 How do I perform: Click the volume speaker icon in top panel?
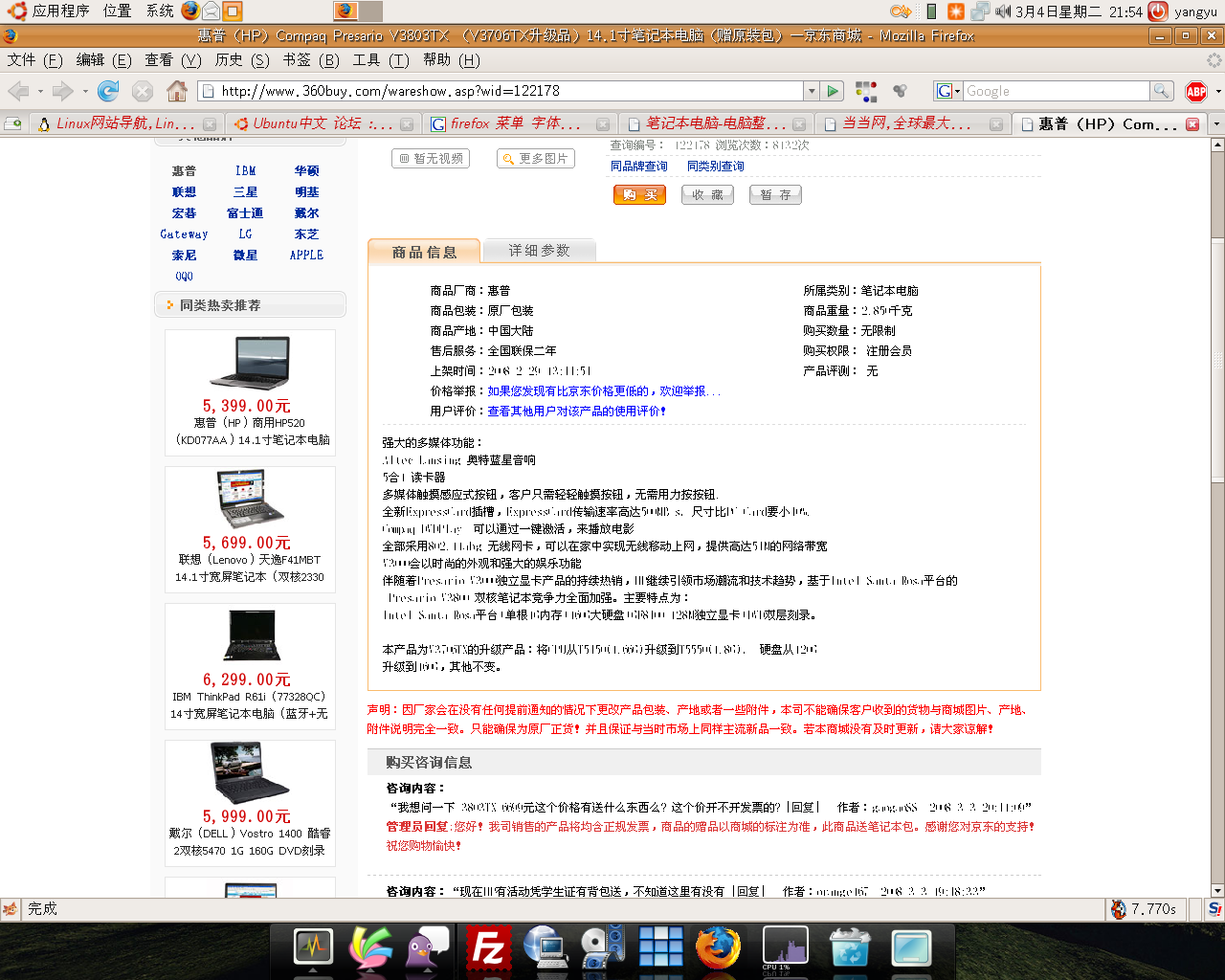tap(1003, 11)
